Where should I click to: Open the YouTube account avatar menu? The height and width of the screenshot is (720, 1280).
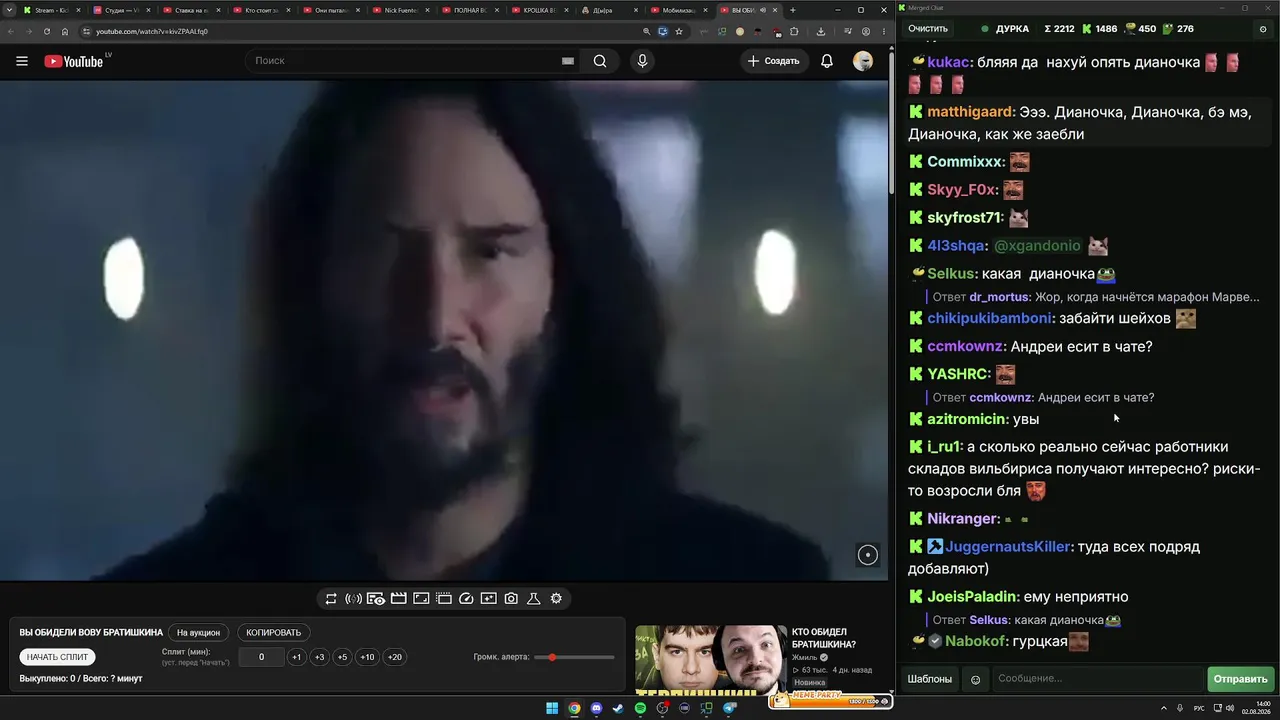click(x=862, y=61)
